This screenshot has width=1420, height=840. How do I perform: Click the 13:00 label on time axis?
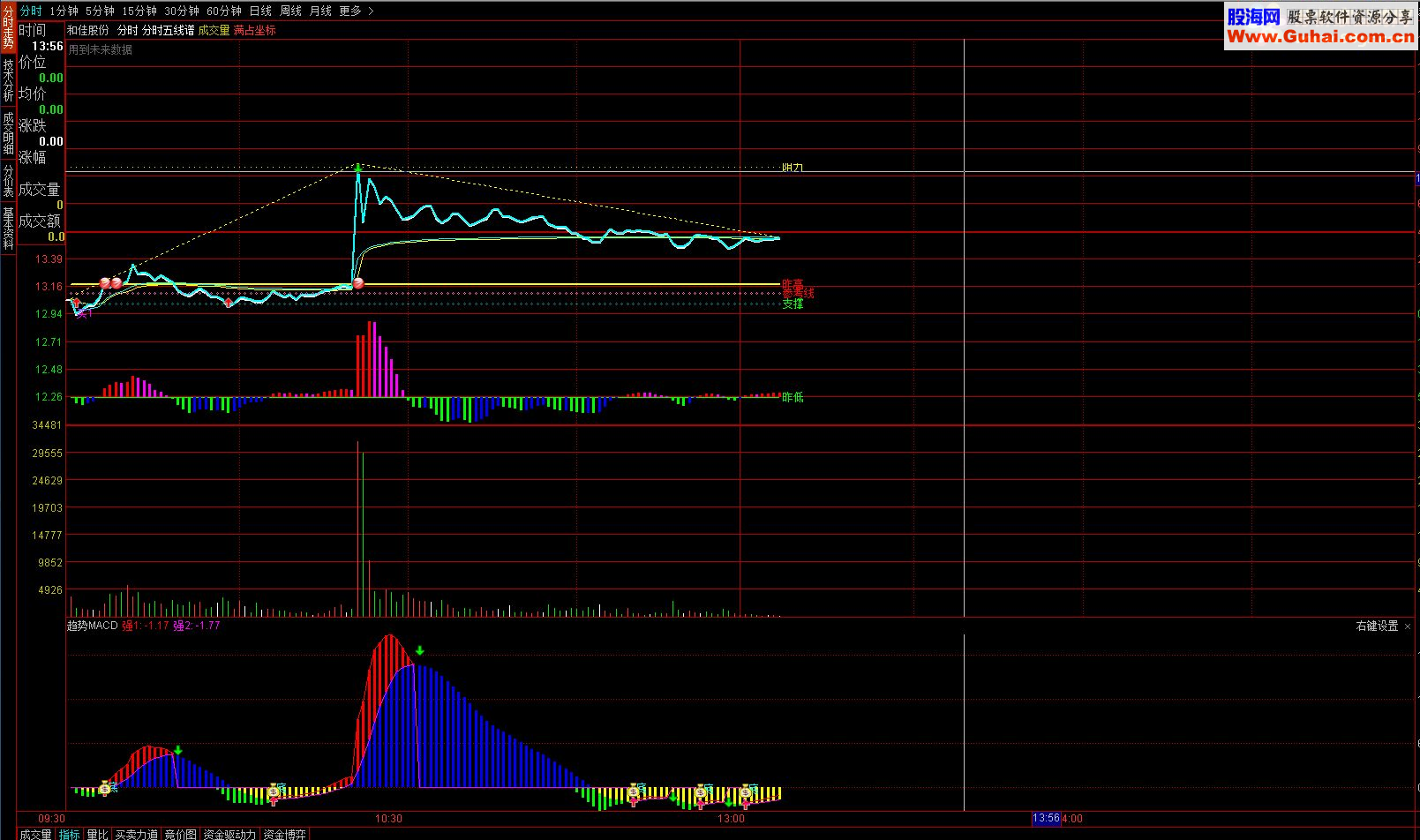[731, 818]
